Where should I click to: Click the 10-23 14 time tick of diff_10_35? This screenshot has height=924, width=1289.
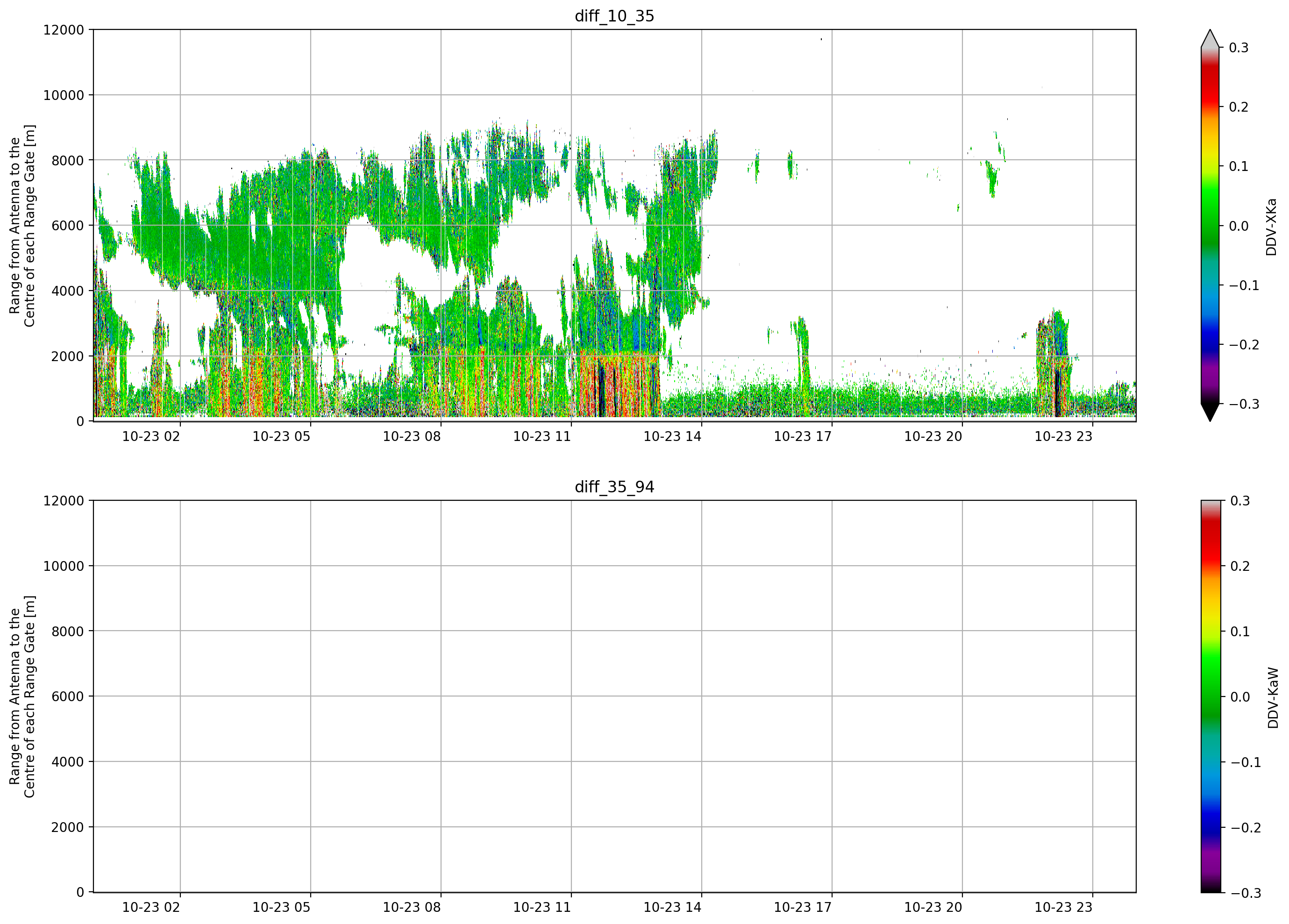[x=672, y=436]
